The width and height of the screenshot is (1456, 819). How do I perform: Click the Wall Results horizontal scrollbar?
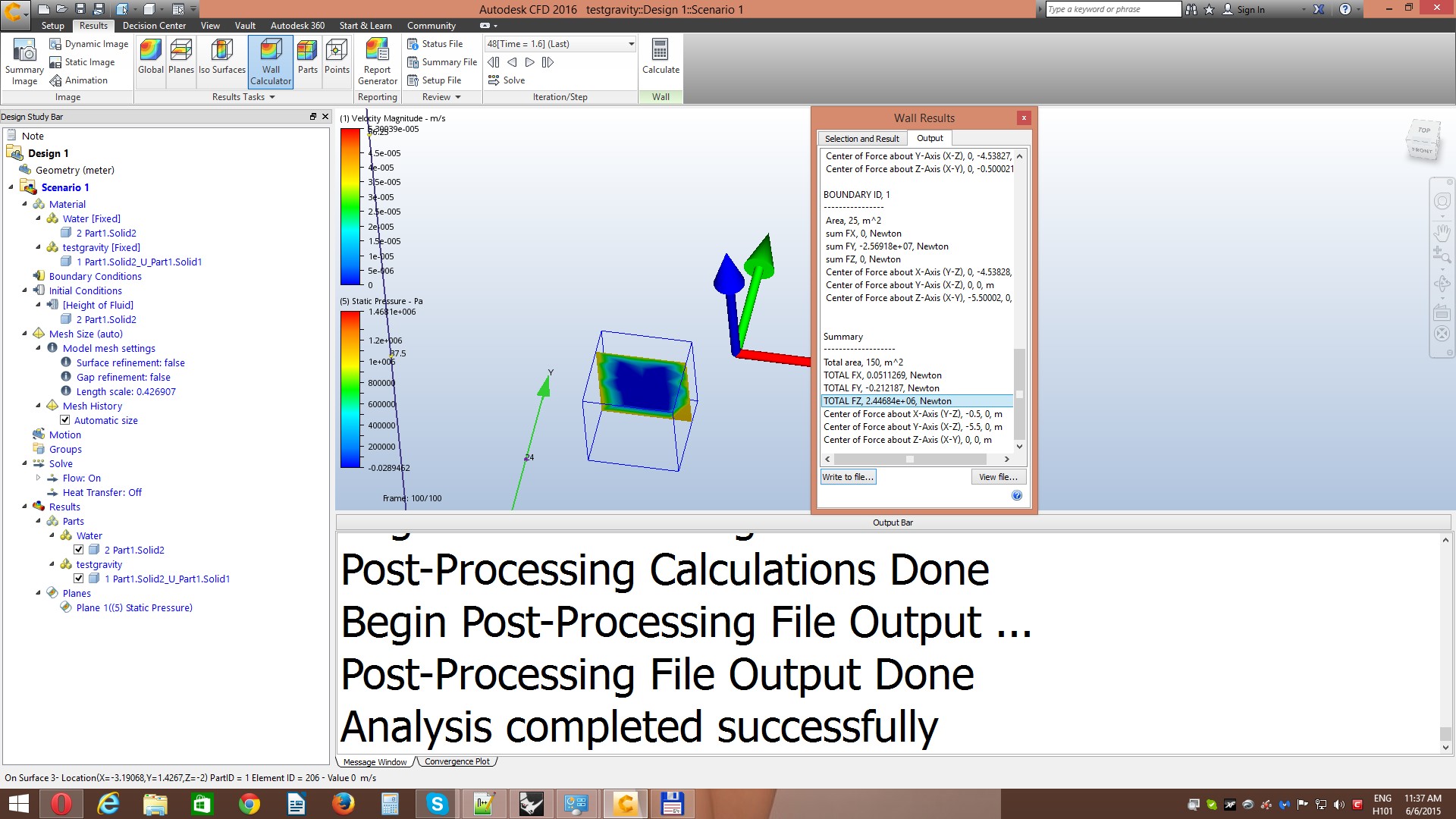click(x=917, y=459)
